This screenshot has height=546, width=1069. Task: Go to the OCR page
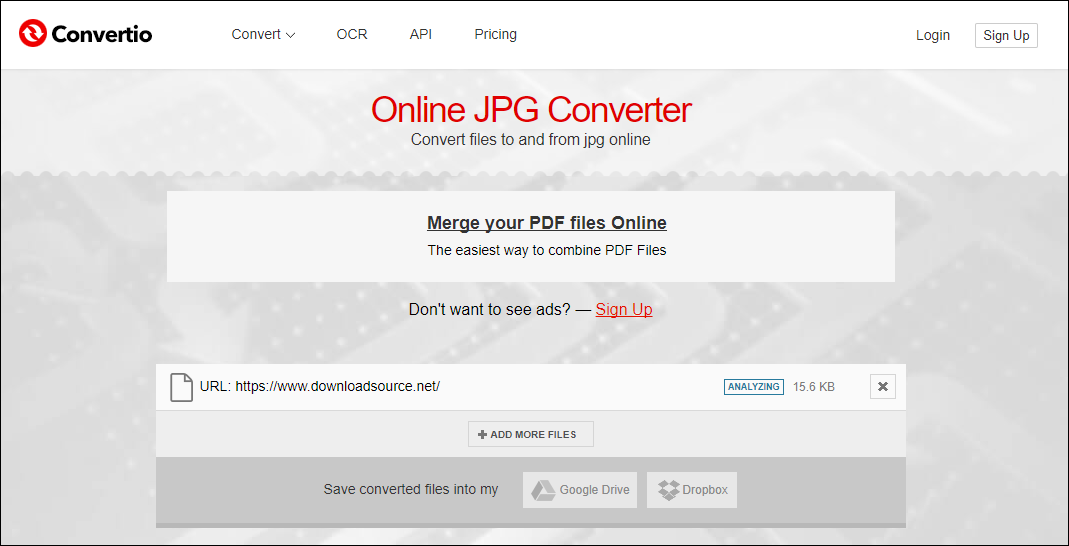coord(352,34)
